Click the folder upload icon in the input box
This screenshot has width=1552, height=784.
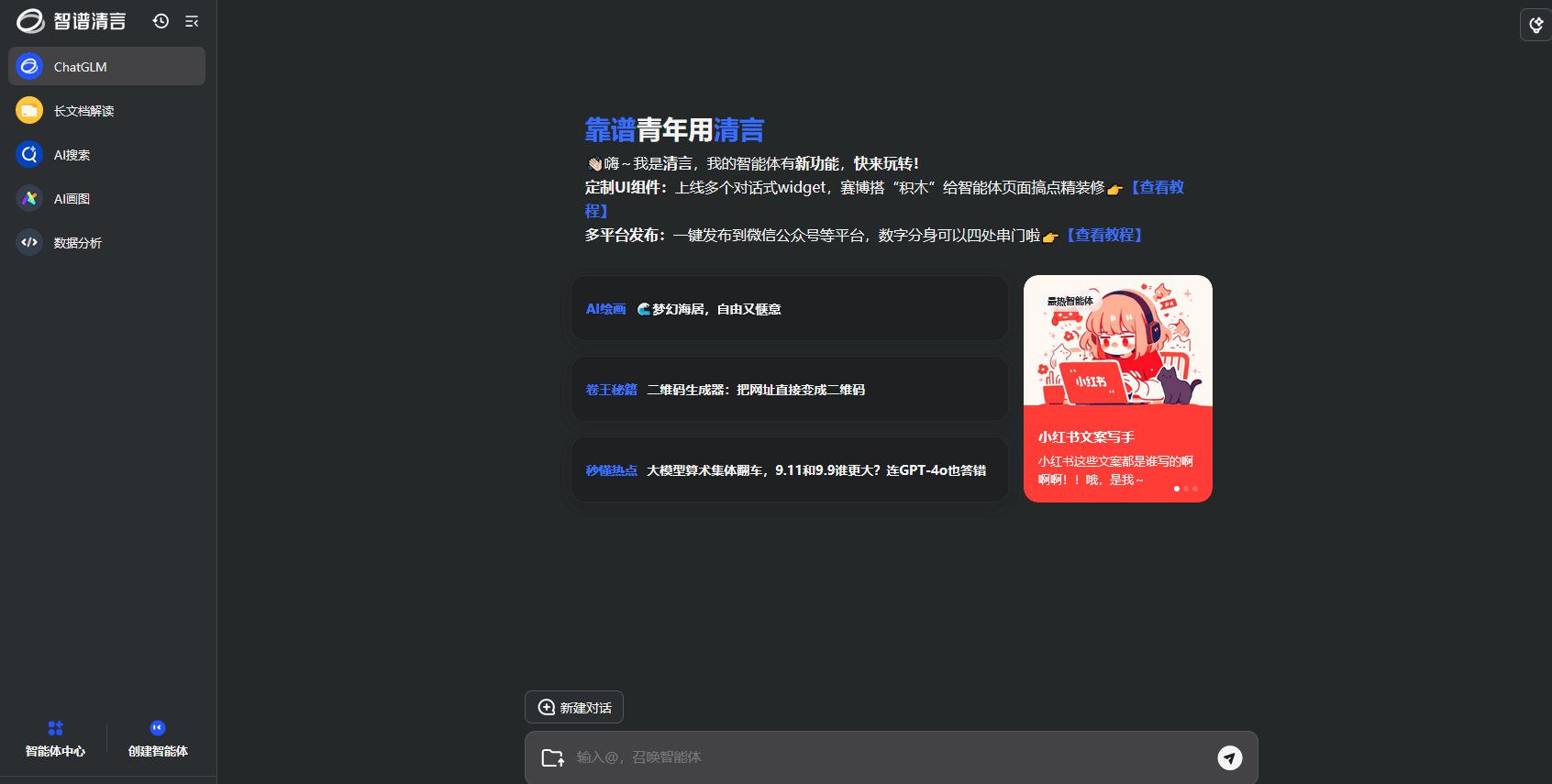pyautogui.click(x=553, y=757)
